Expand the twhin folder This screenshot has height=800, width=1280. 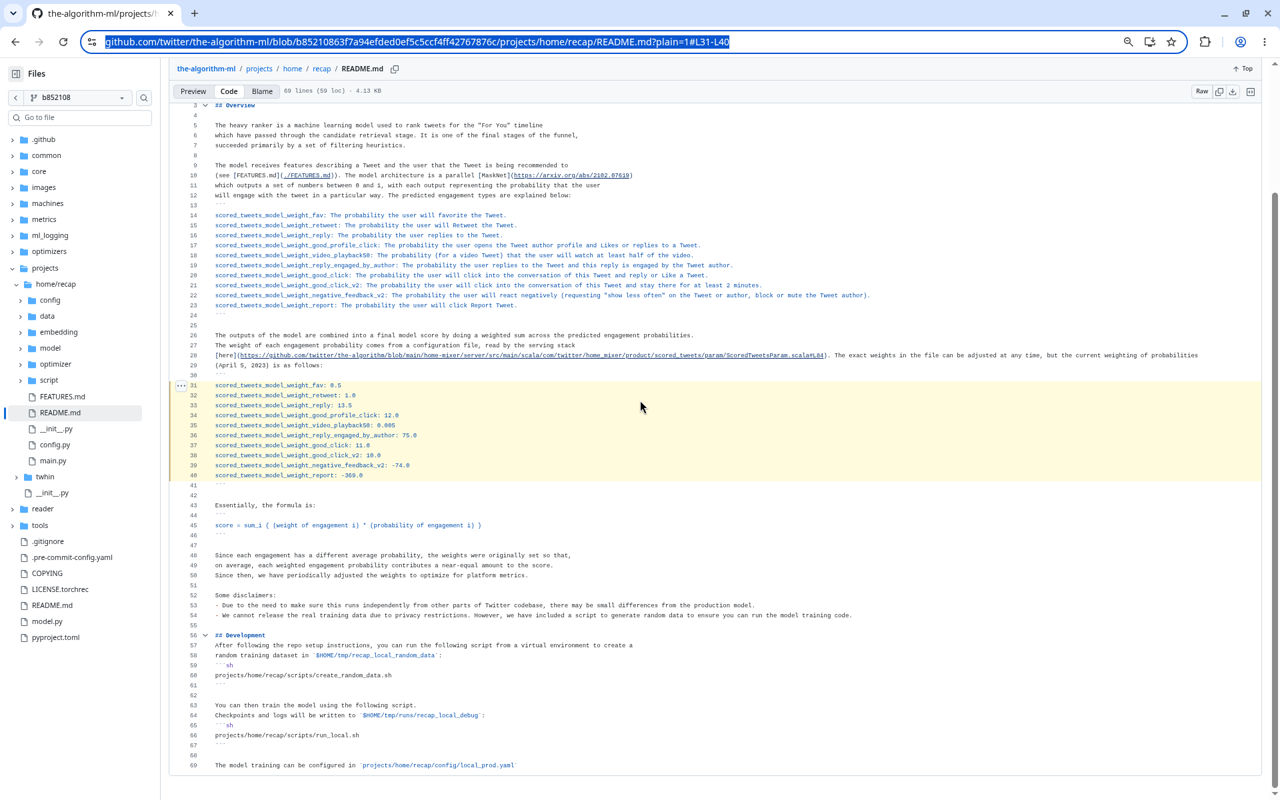point(16,477)
